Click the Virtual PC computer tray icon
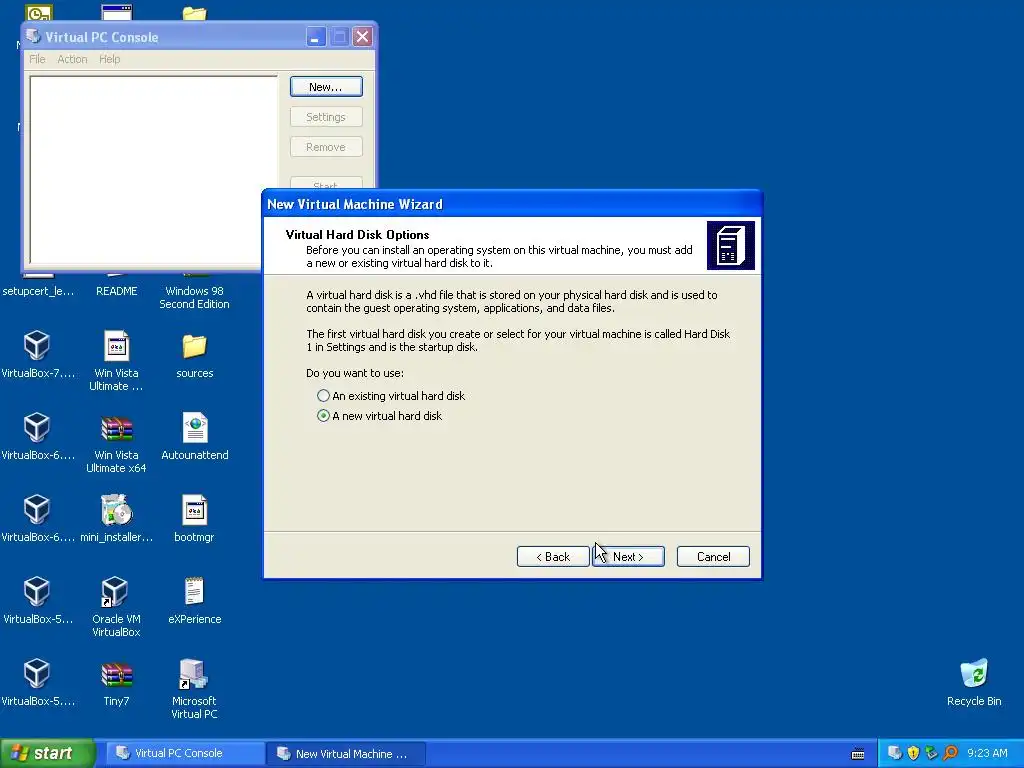Viewport: 1024px width, 768px height. (x=895, y=753)
